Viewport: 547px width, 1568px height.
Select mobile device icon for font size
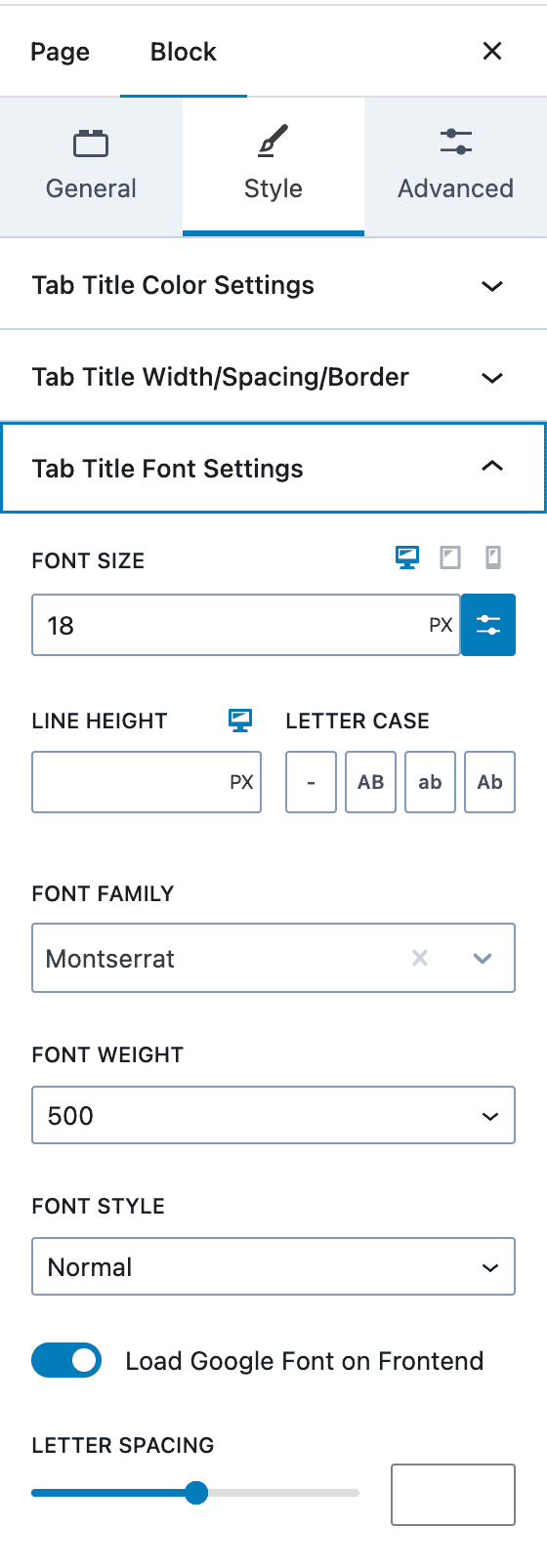point(493,557)
